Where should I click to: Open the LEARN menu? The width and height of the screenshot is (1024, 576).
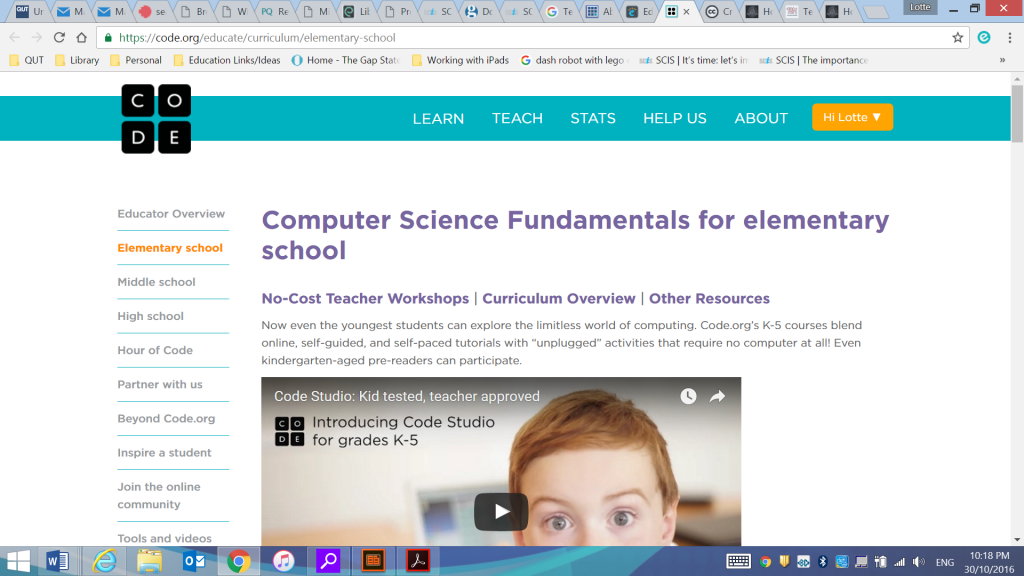[438, 119]
